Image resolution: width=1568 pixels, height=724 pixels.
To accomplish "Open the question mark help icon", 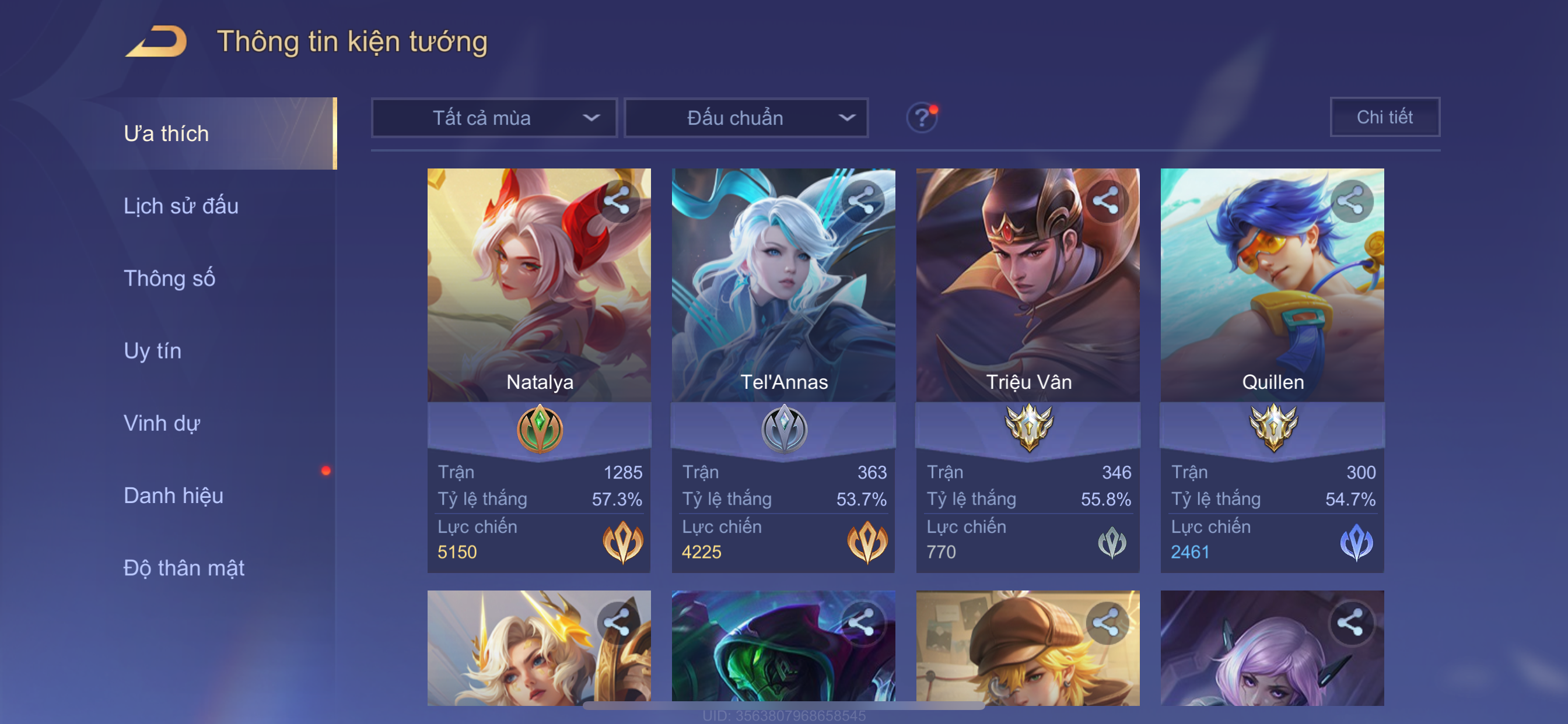I will (x=922, y=117).
